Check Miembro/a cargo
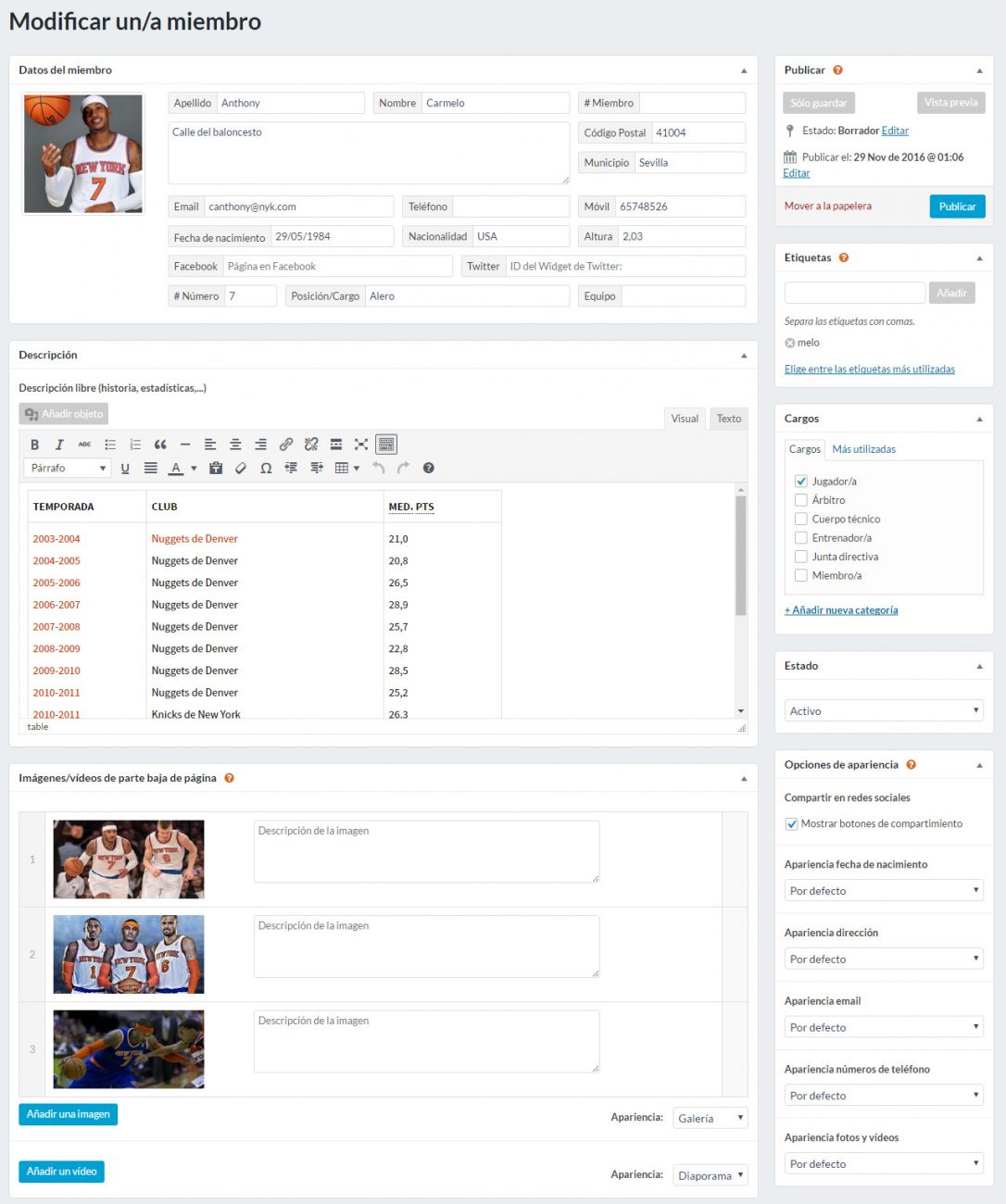This screenshot has height=1204, width=1006. tap(801, 575)
